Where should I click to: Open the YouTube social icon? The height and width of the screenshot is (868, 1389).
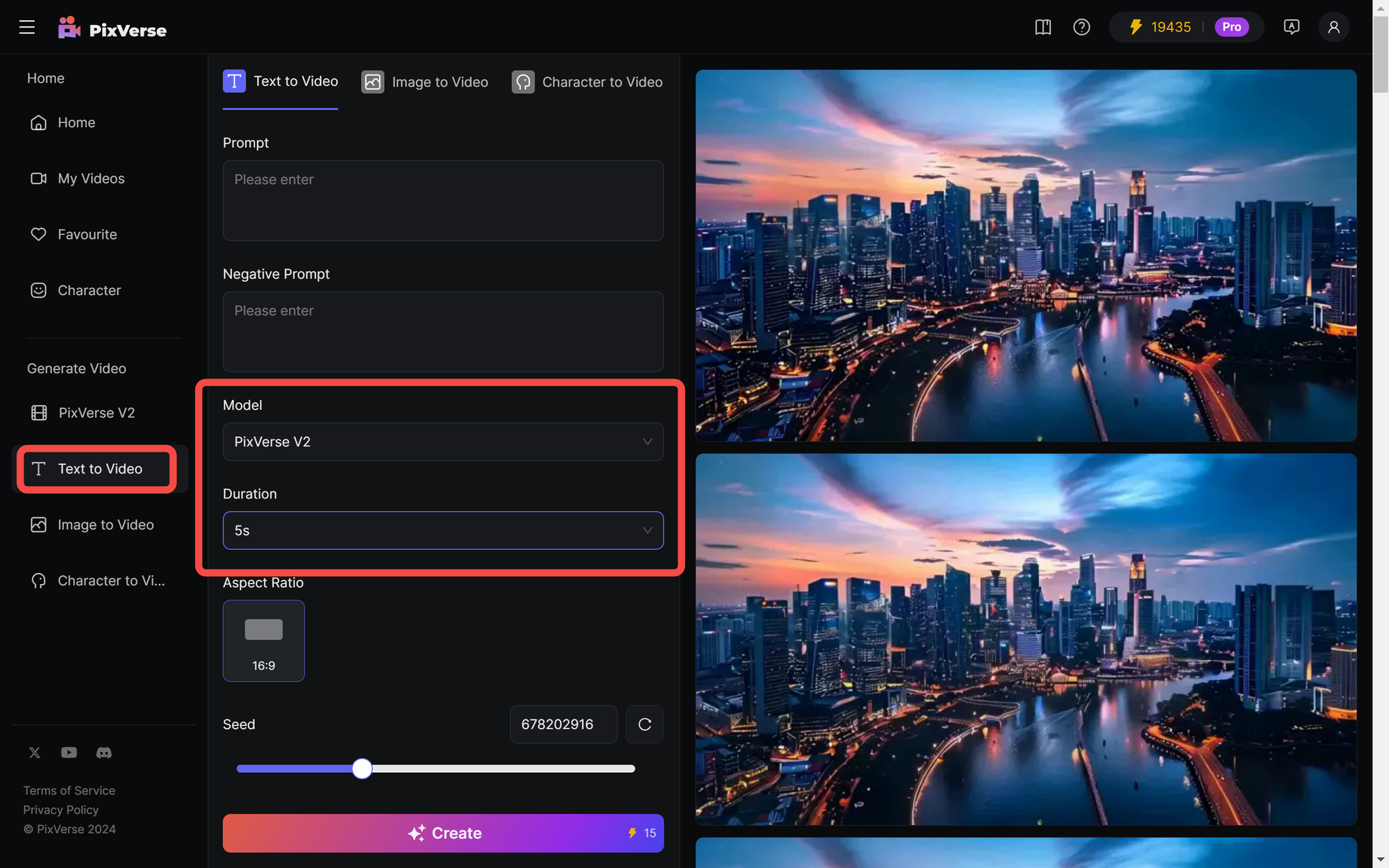click(69, 753)
